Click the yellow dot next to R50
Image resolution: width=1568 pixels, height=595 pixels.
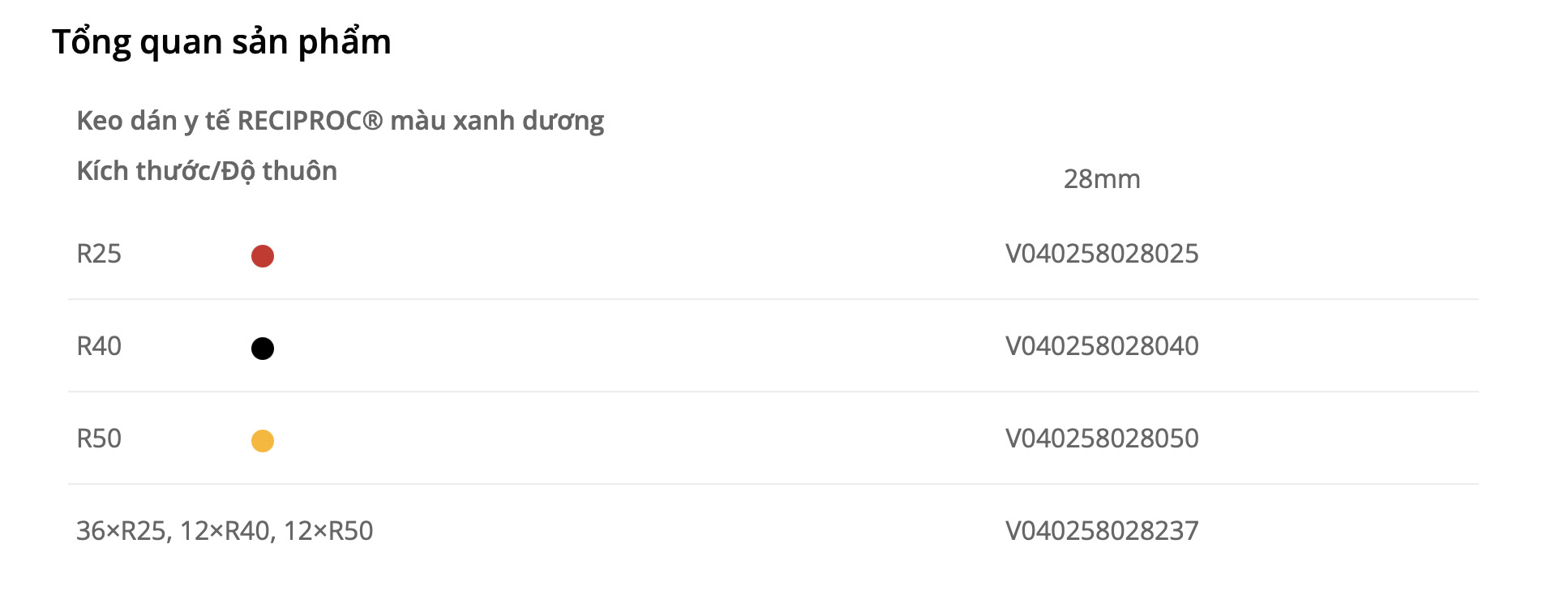(x=263, y=441)
